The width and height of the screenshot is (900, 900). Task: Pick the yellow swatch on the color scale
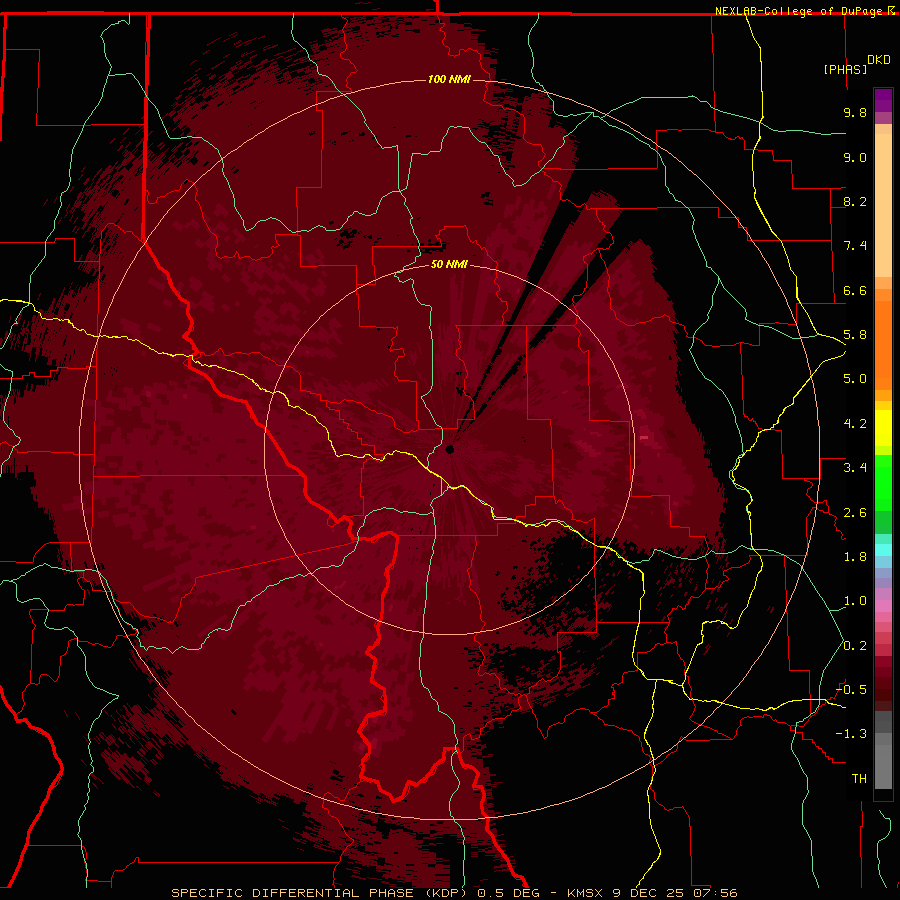(x=883, y=428)
